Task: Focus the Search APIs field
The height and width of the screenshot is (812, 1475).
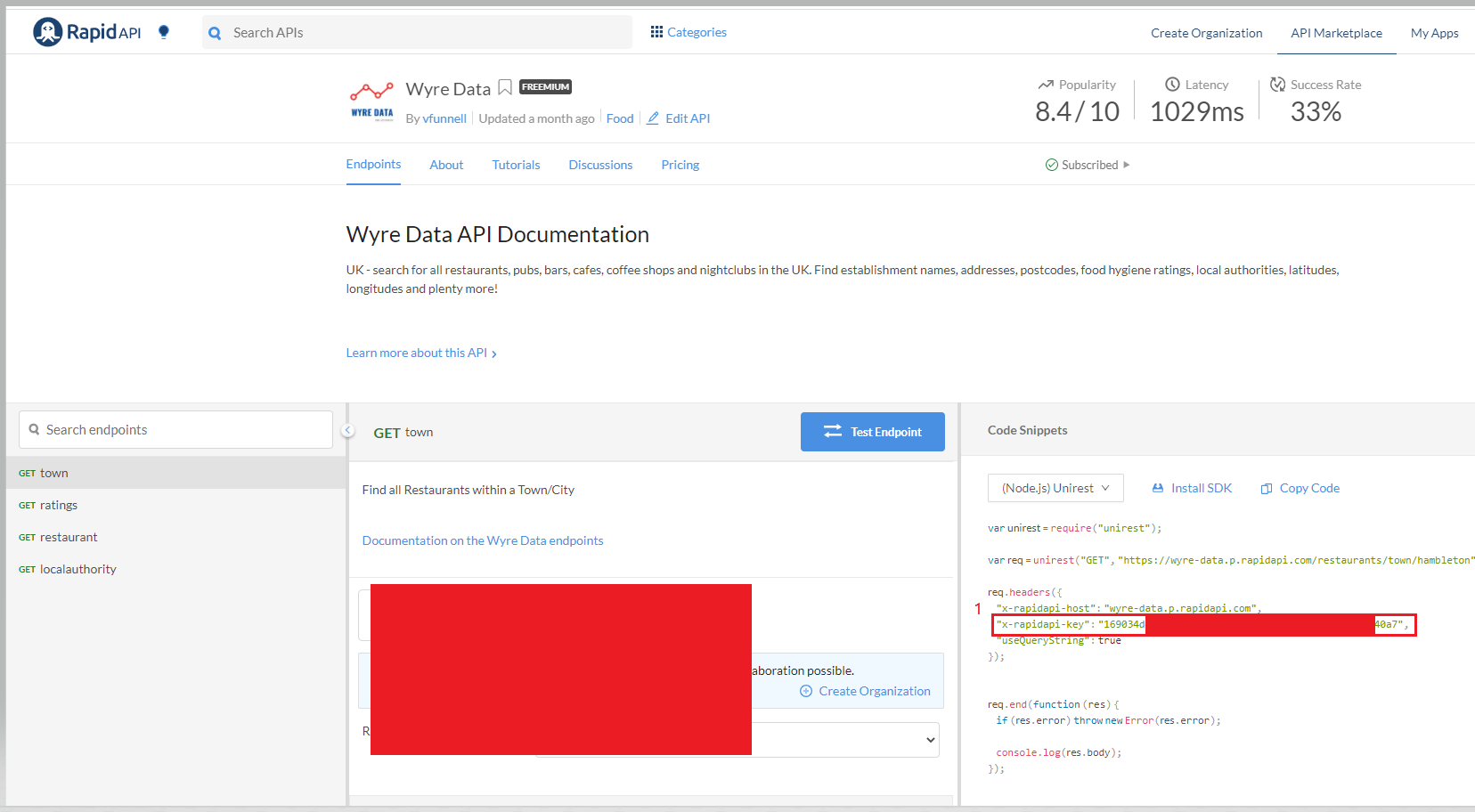Action: tap(417, 32)
